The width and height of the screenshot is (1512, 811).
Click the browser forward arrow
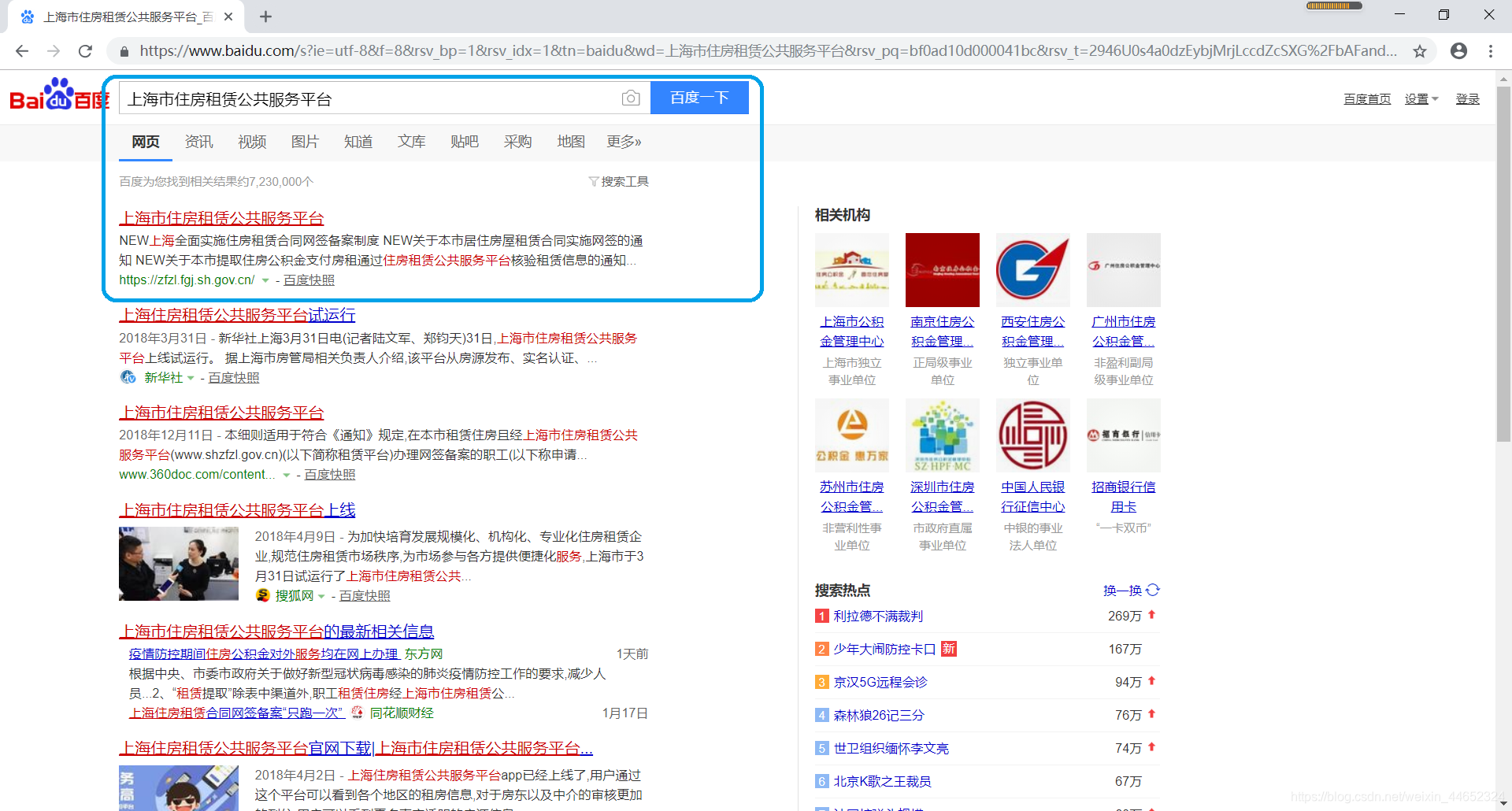(x=54, y=51)
